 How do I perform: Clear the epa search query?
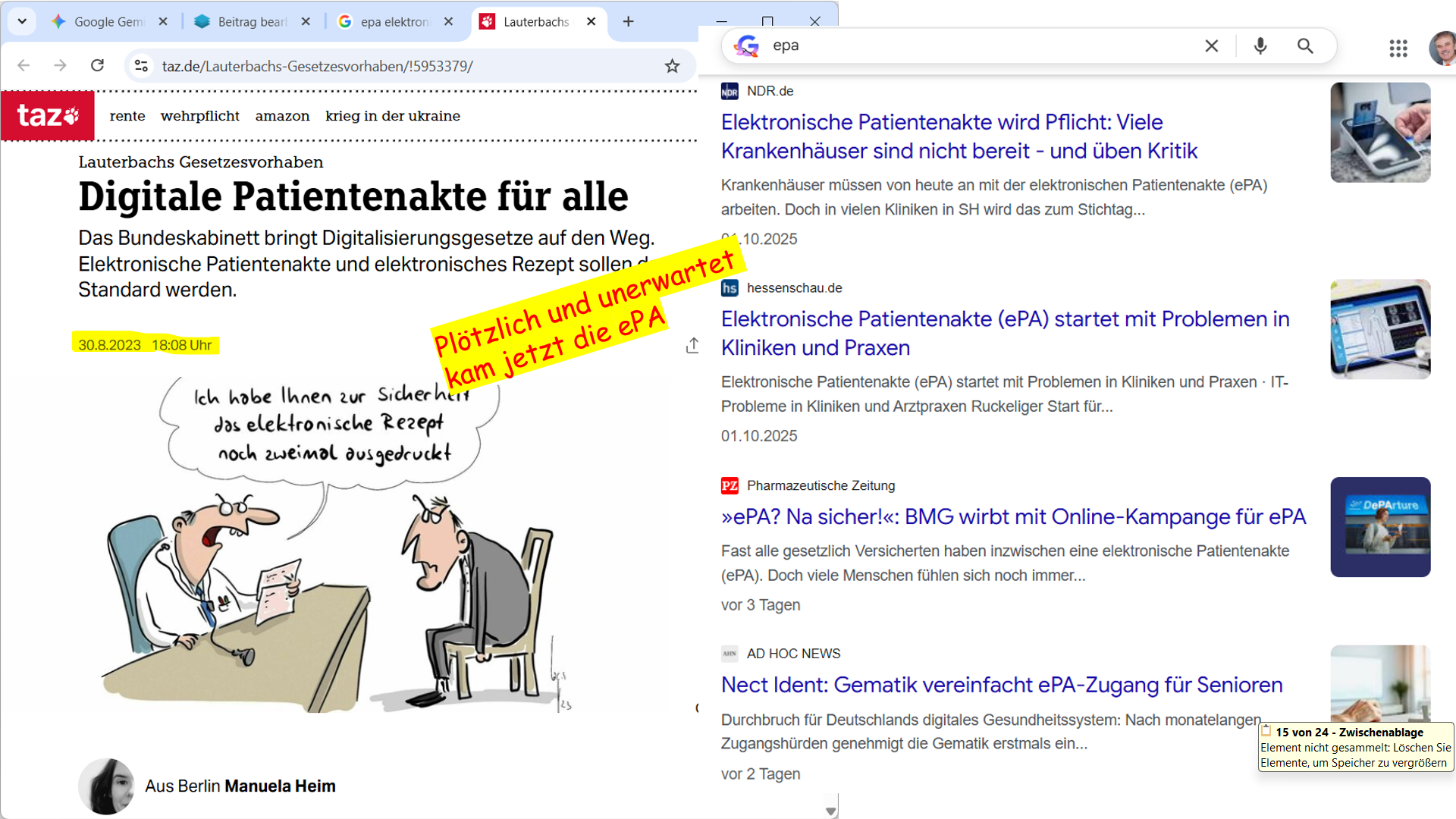tap(1211, 45)
